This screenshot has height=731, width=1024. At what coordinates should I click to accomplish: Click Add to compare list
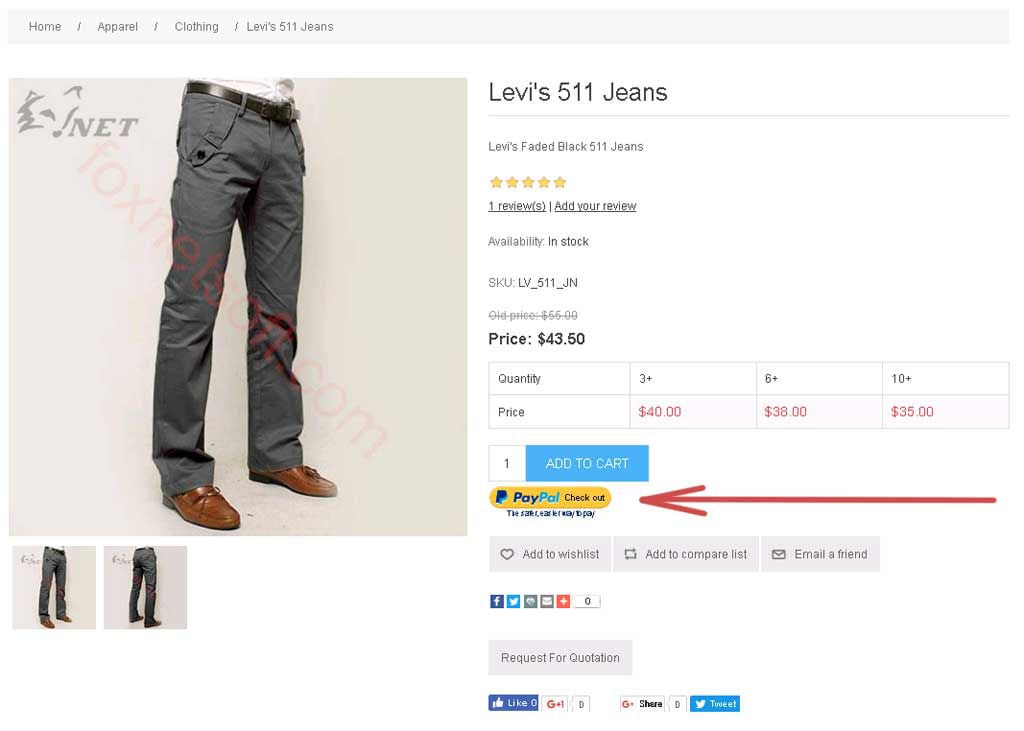685,554
